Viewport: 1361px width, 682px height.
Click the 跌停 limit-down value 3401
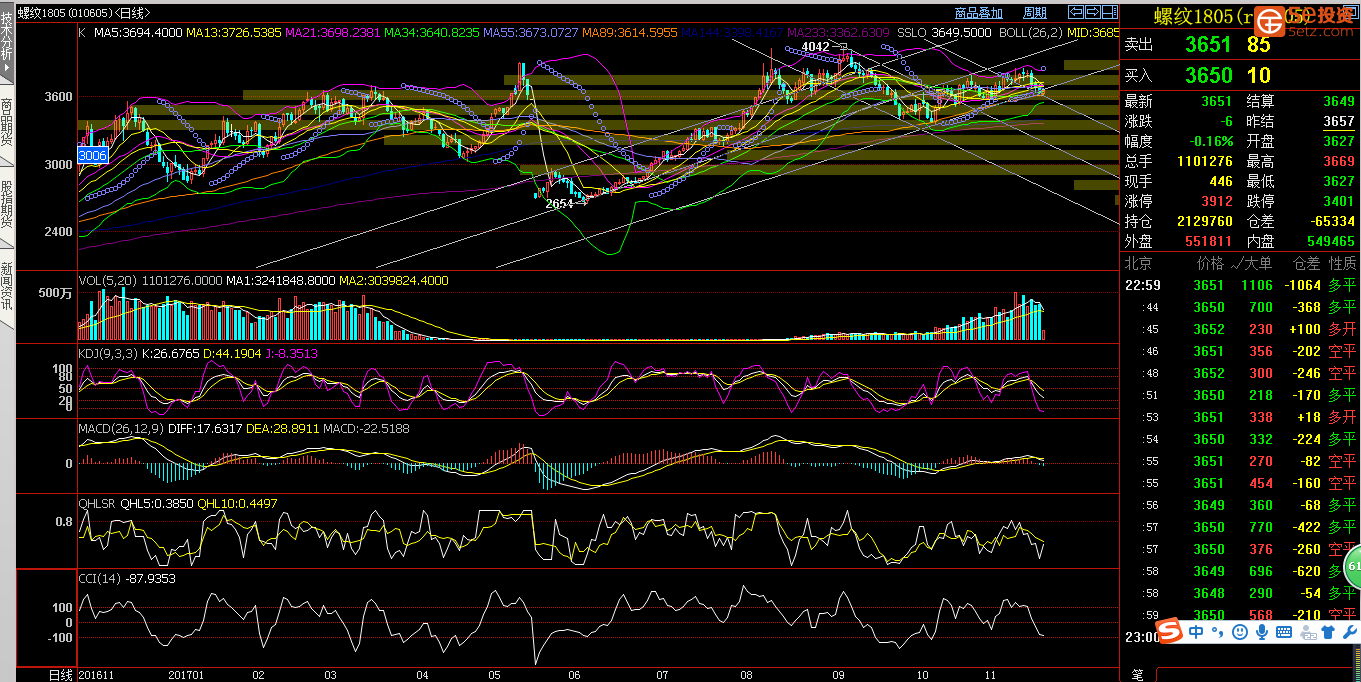point(1339,201)
